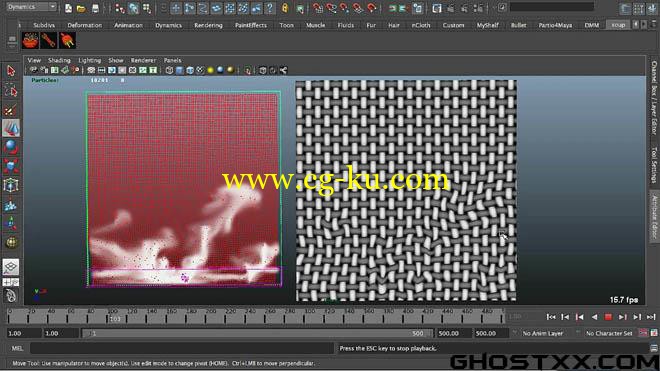Open the viewport Lighting menu
Image resolution: width=660 pixels, height=371 pixels.
(90, 60)
